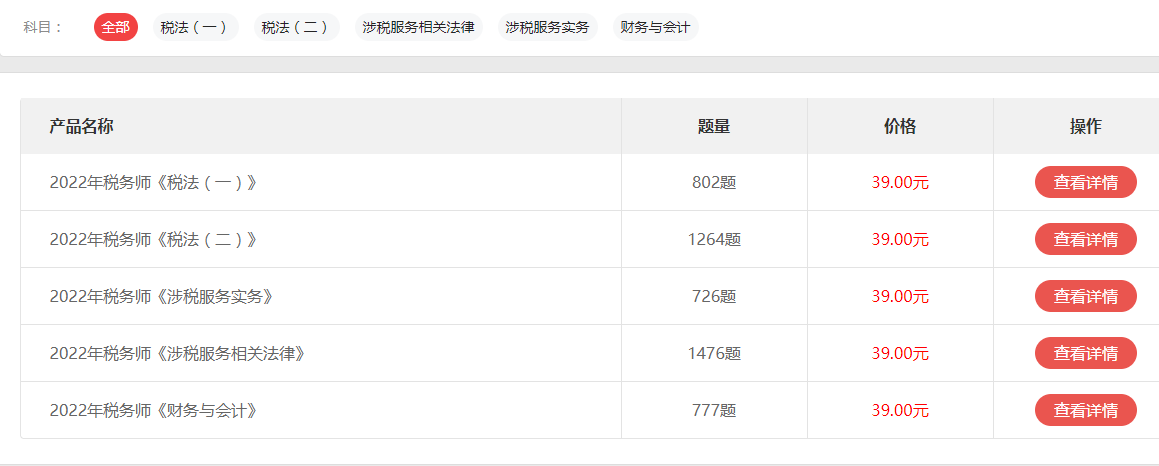This screenshot has width=1159, height=466.
Task: Open the 2022年税务师《财务与会计》 product name
Action: 154,410
